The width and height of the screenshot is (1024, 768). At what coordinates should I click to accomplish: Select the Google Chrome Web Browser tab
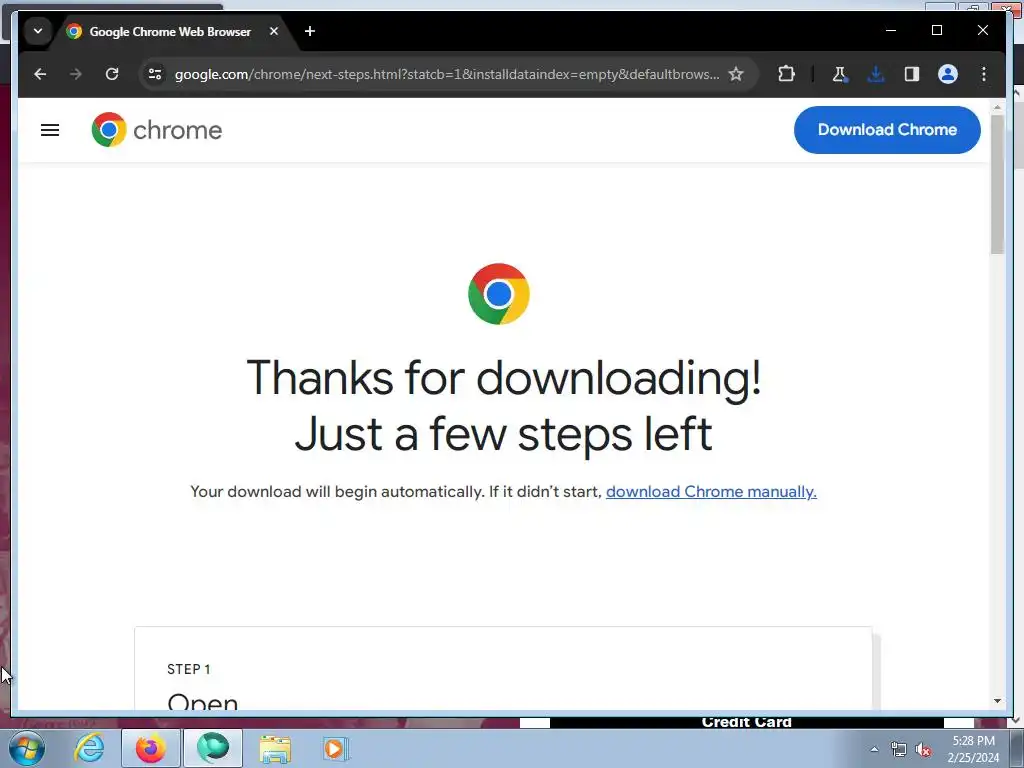tap(170, 31)
